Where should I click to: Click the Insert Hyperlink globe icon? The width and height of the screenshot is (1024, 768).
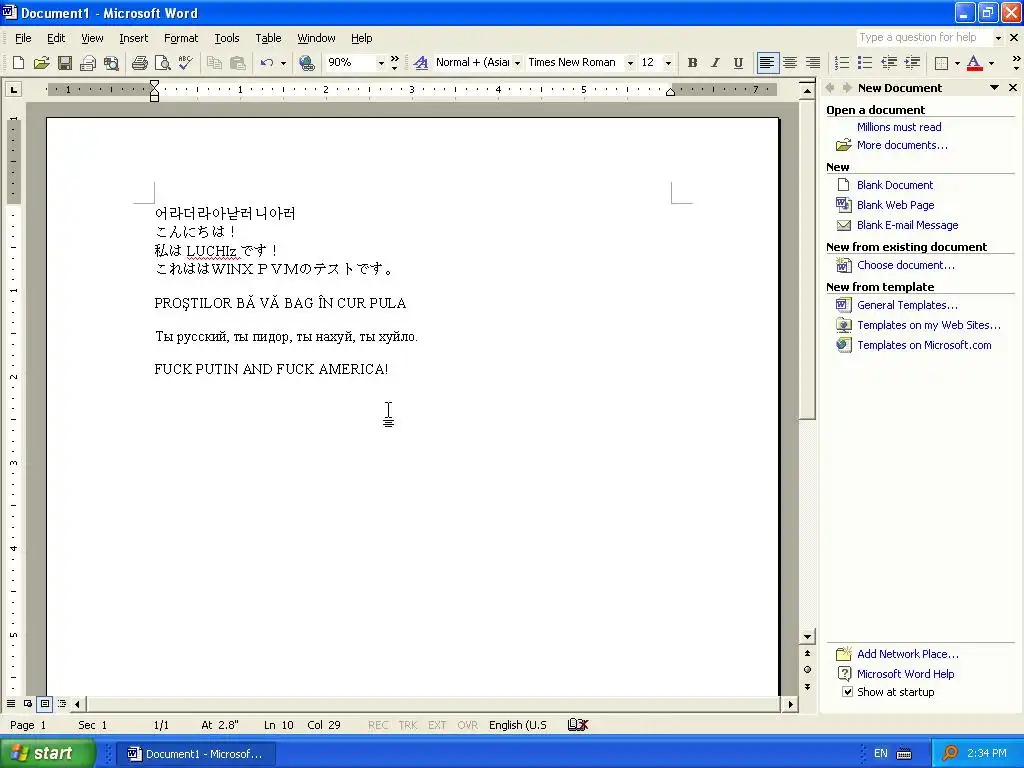(x=306, y=63)
